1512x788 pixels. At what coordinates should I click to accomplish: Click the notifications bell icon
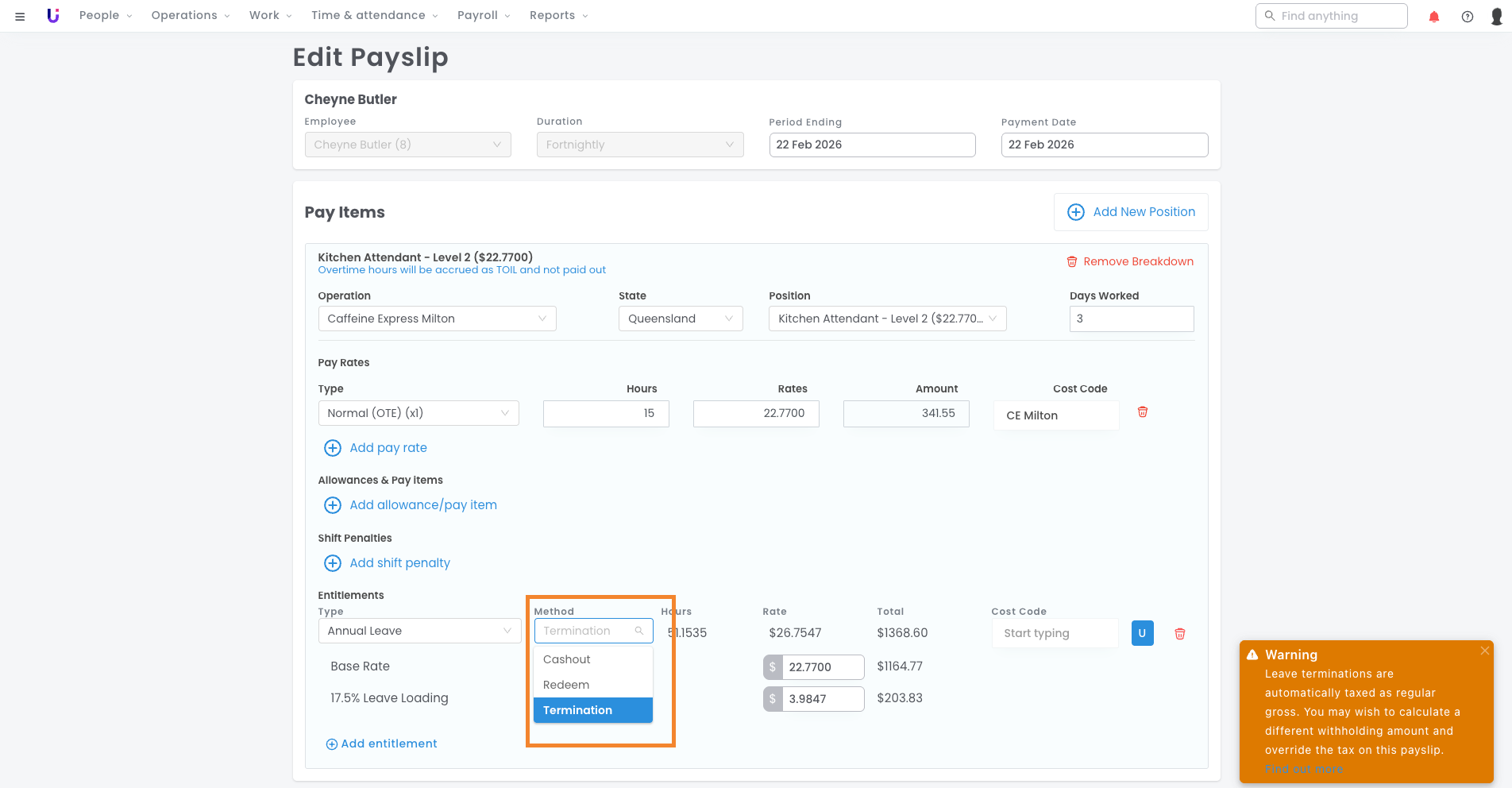(1433, 17)
